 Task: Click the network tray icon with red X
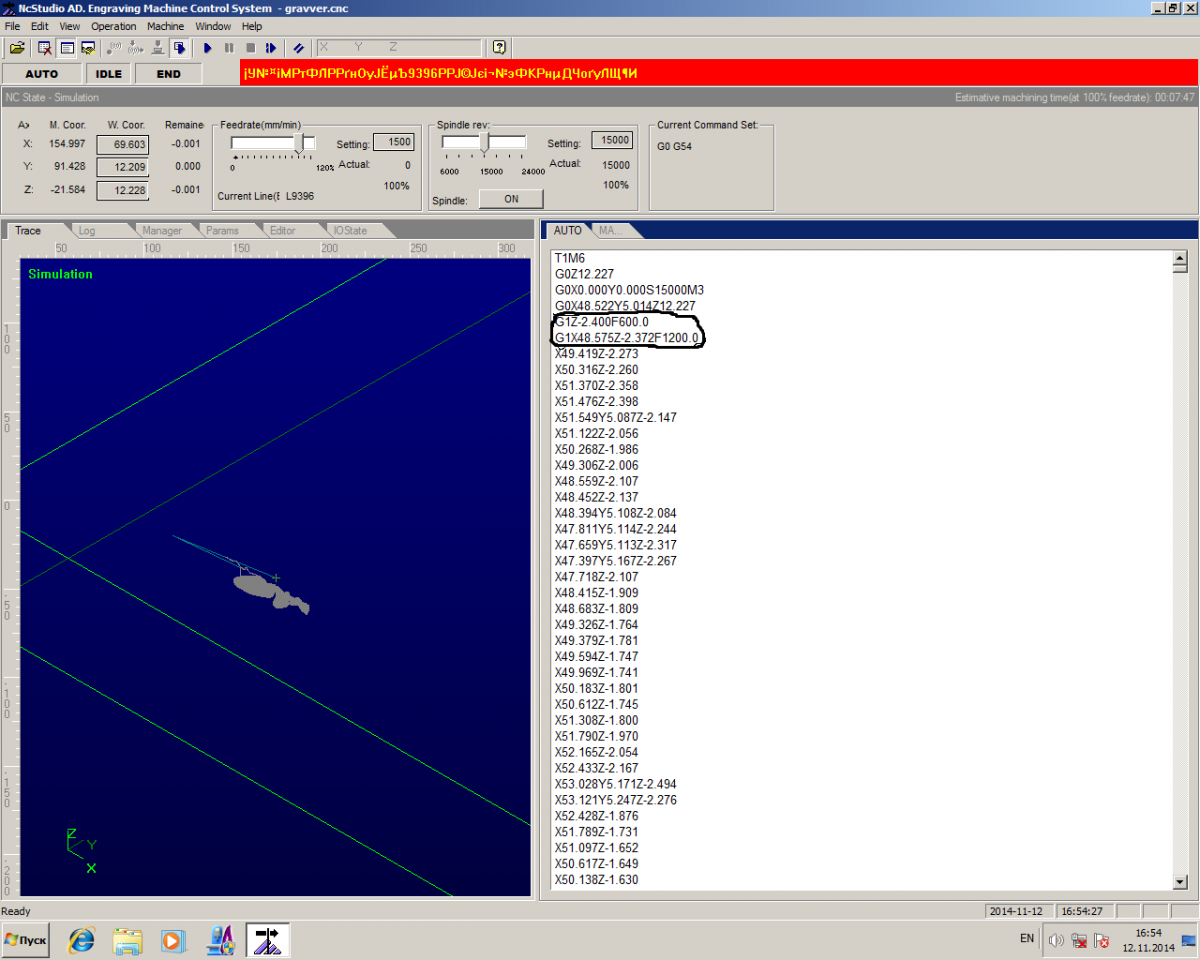coord(1079,940)
